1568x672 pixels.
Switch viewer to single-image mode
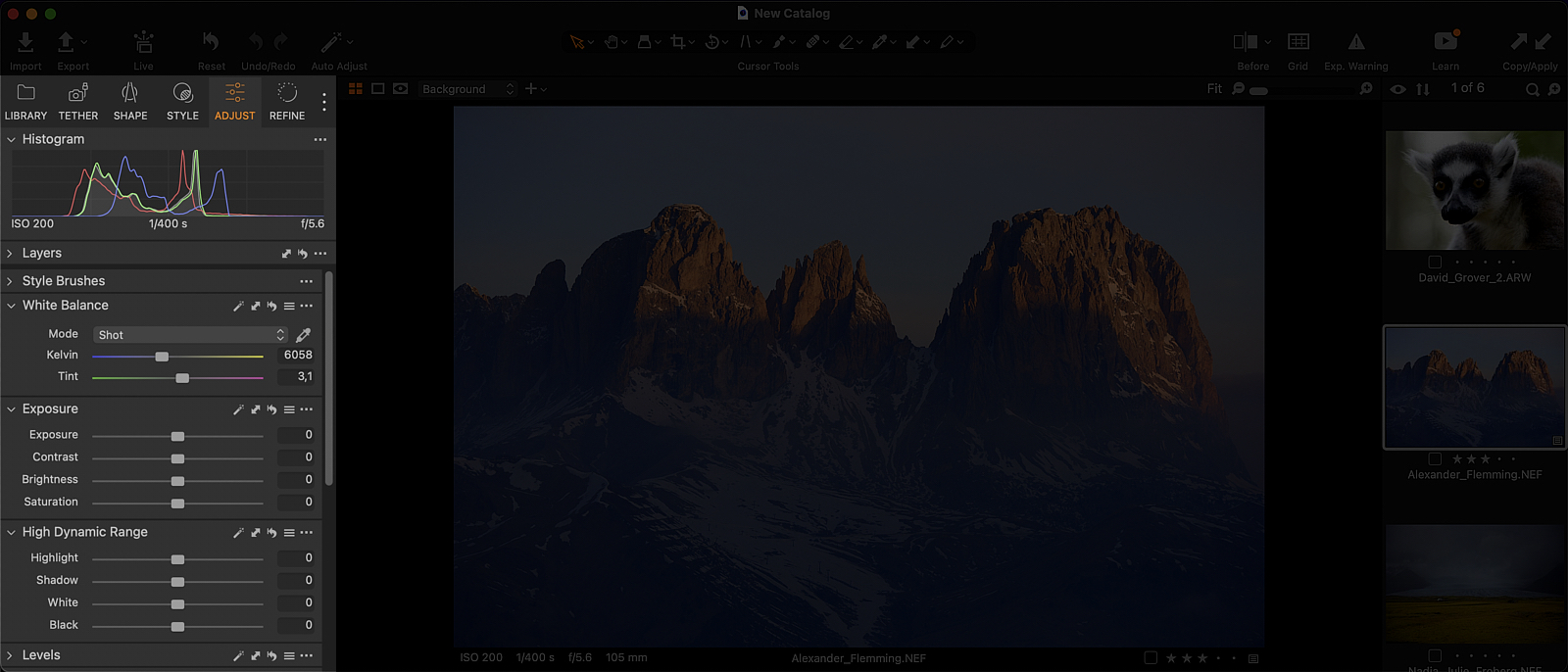coord(378,89)
